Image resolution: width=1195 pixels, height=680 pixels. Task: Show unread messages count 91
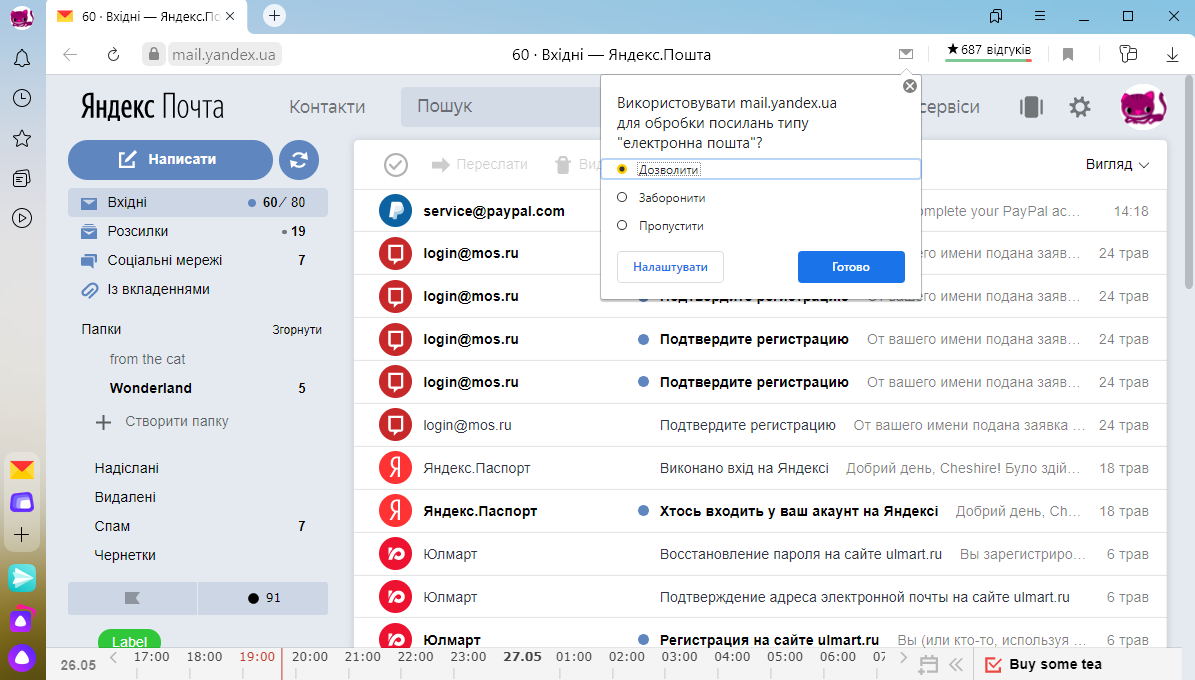263,598
